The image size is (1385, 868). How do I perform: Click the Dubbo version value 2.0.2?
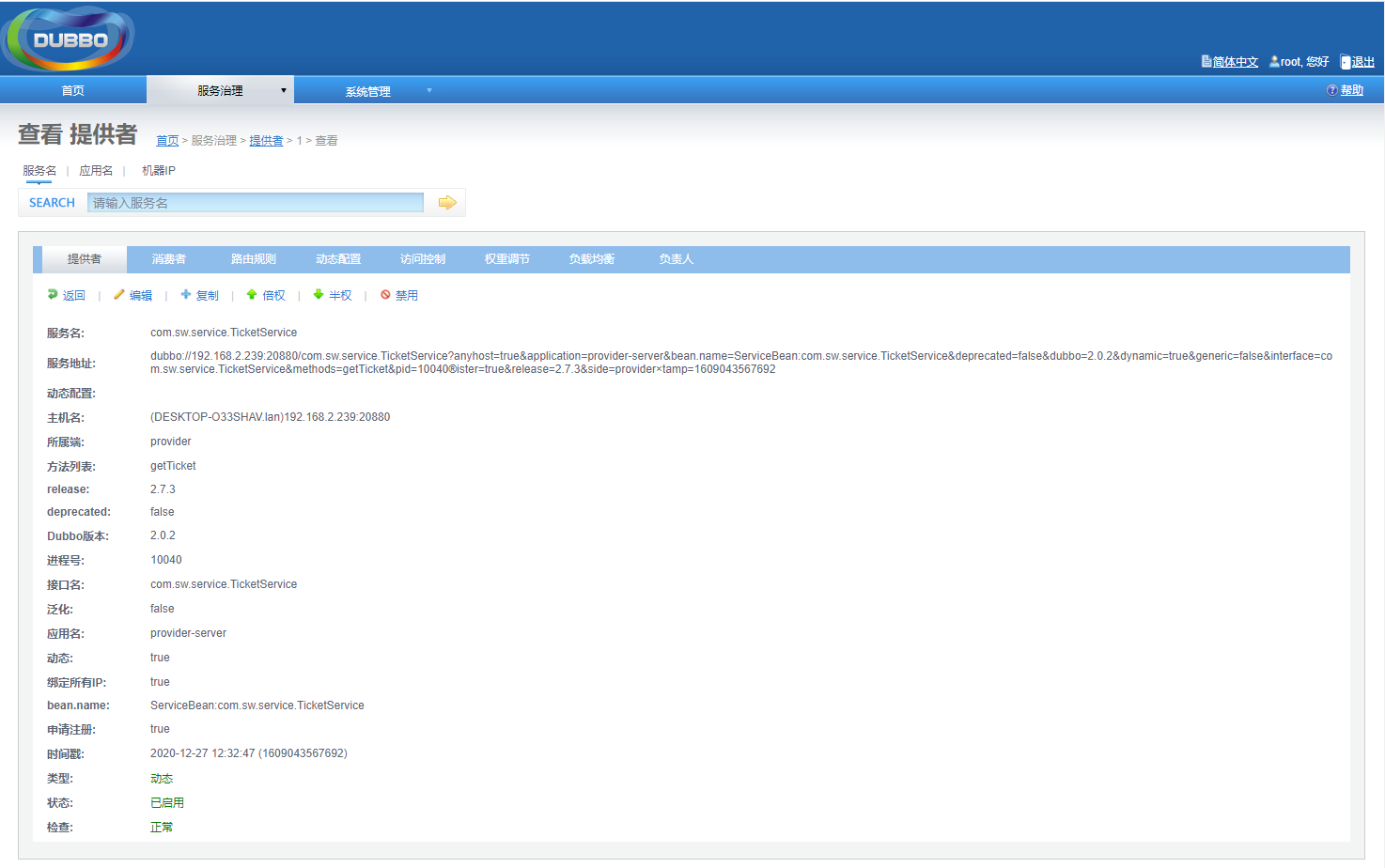click(x=163, y=535)
